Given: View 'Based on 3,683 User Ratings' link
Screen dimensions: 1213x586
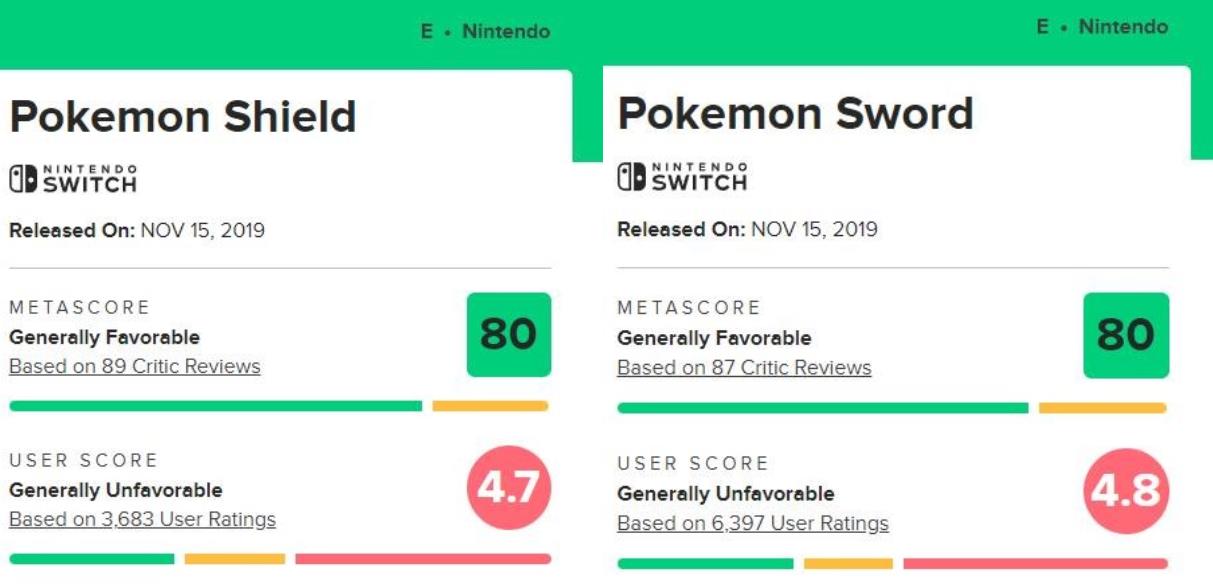Looking at the screenshot, I should click(142, 519).
